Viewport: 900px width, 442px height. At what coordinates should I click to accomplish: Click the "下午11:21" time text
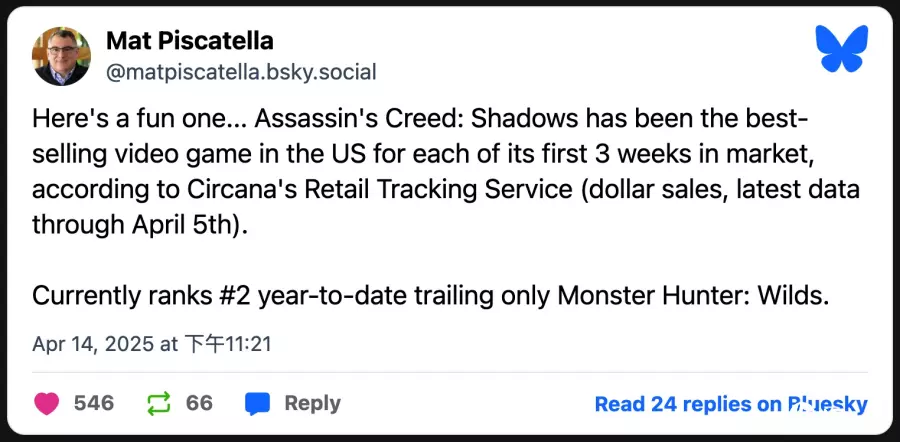point(229,344)
